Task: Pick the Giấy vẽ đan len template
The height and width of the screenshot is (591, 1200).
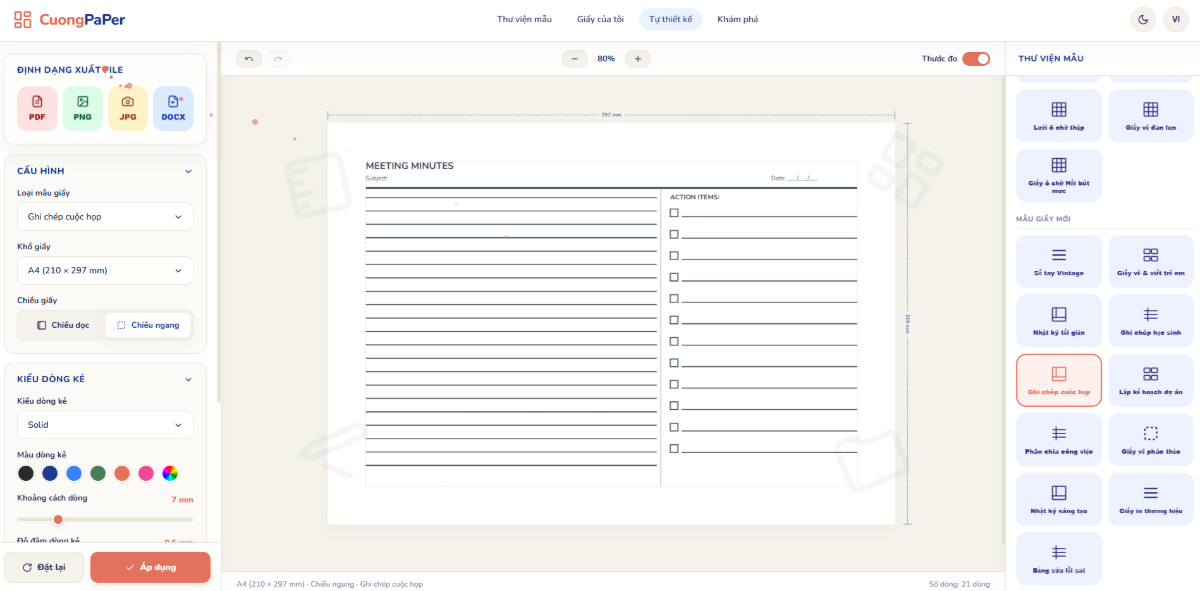Action: point(1151,115)
